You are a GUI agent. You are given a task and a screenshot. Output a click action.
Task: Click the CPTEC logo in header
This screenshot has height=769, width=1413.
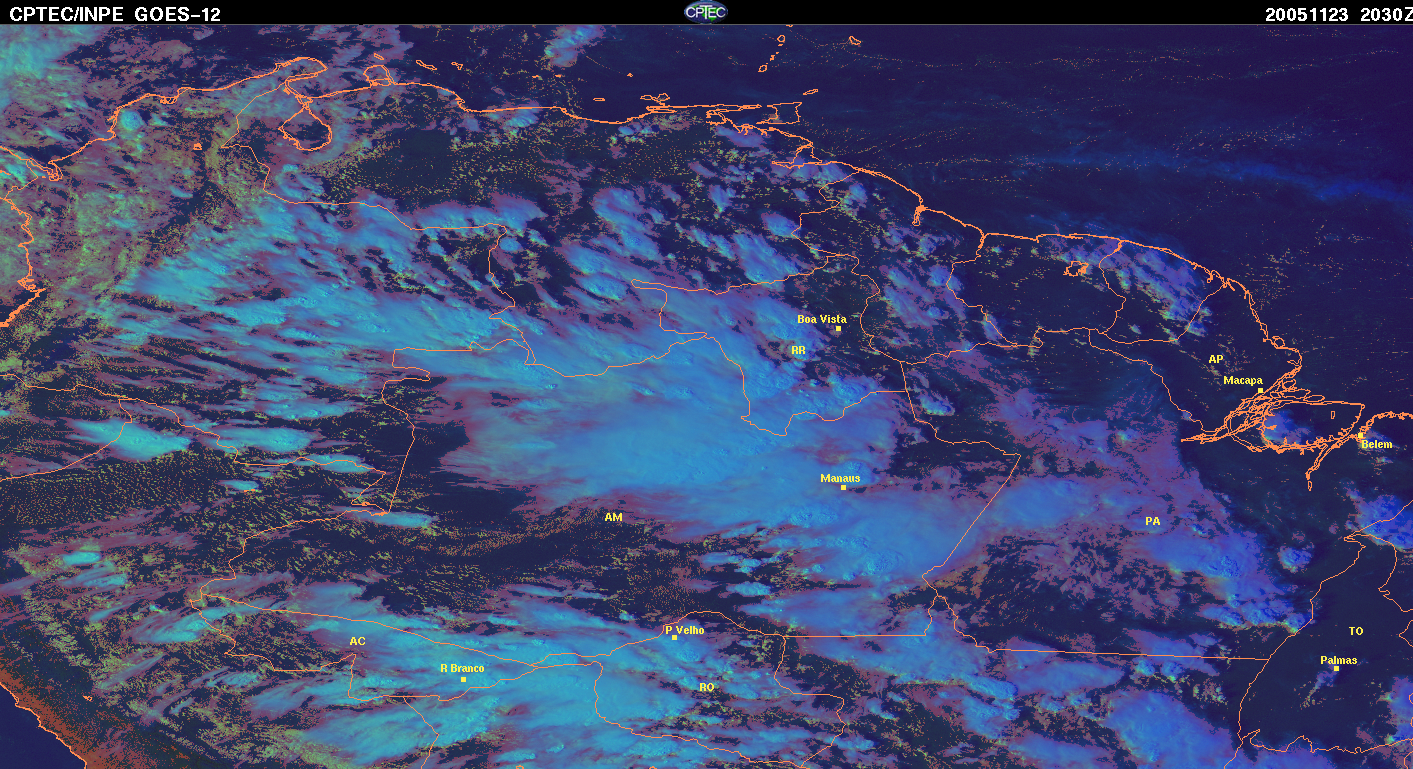click(705, 11)
